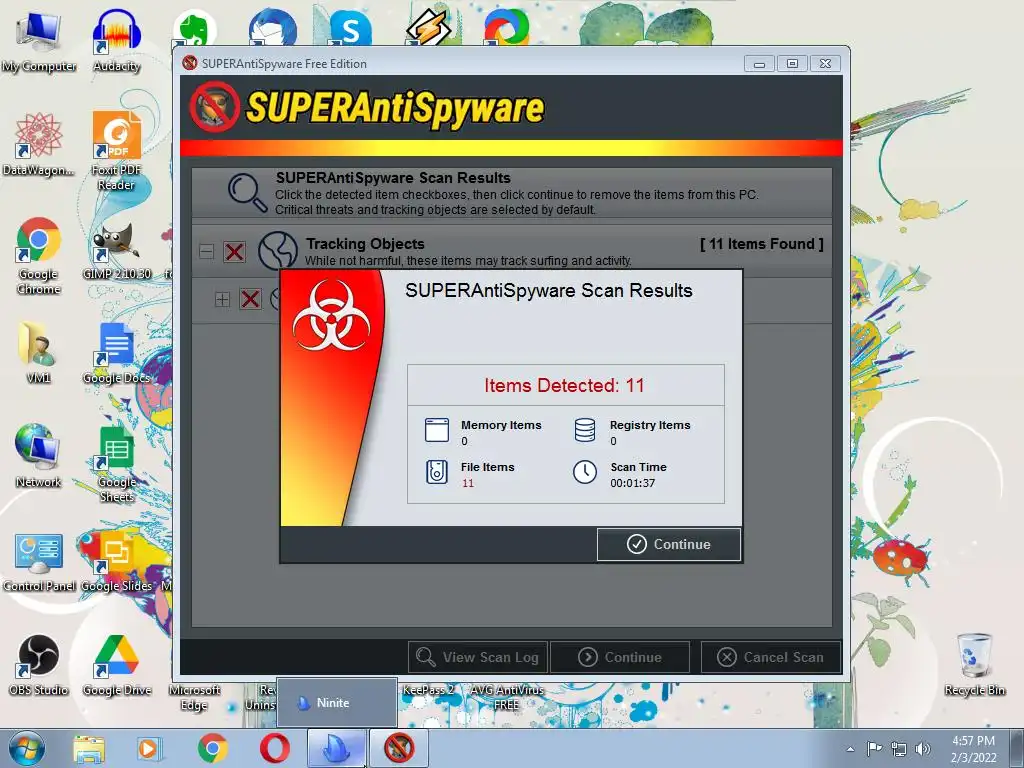Image resolution: width=1024 pixels, height=768 pixels.
Task: Open Google Chrome desktop shortcut
Action: [x=39, y=255]
